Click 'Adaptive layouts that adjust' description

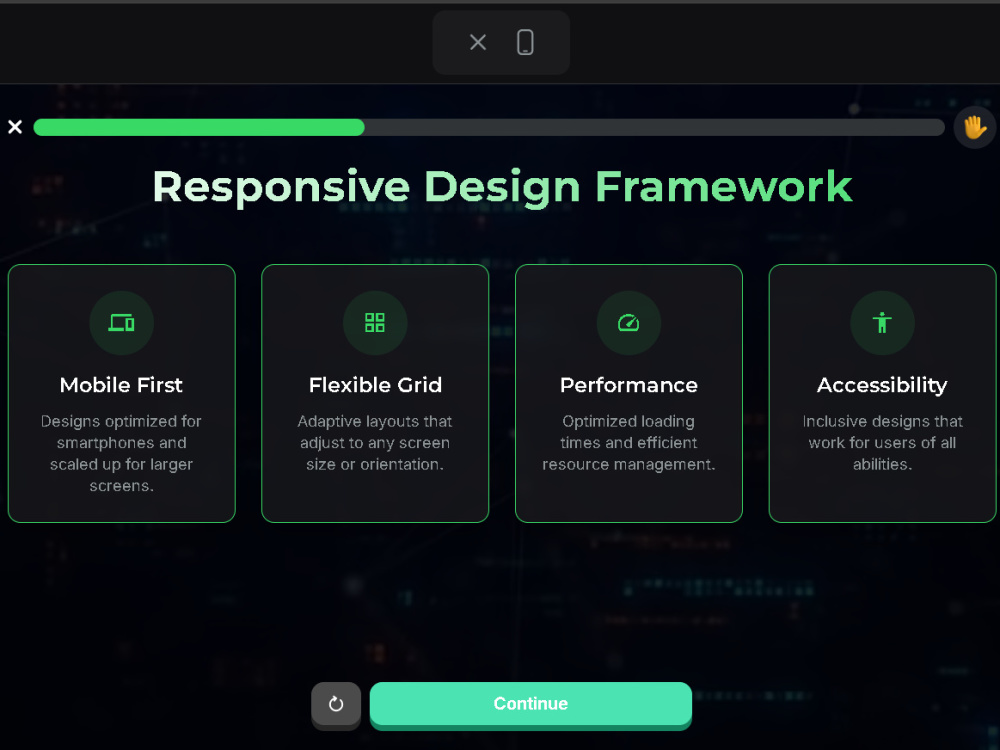click(x=375, y=443)
